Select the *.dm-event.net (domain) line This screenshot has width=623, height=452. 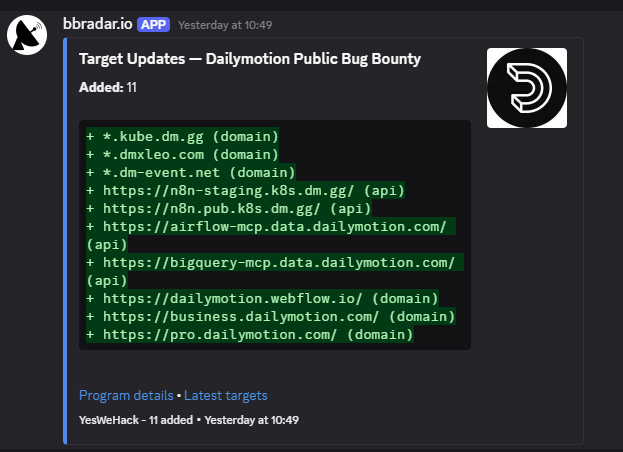[191, 172]
